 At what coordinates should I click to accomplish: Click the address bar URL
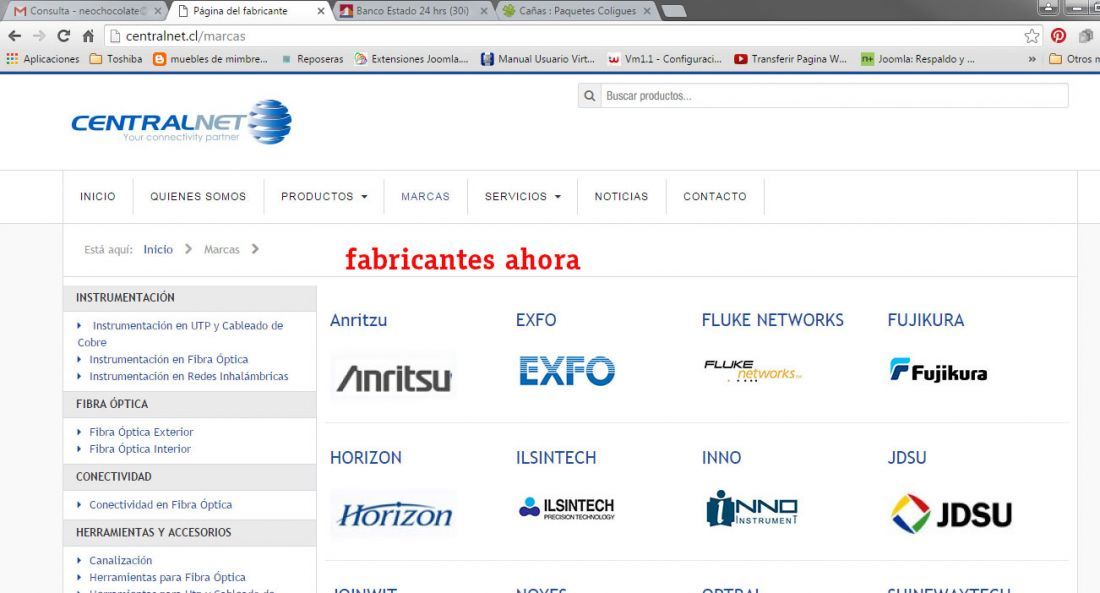pos(185,36)
